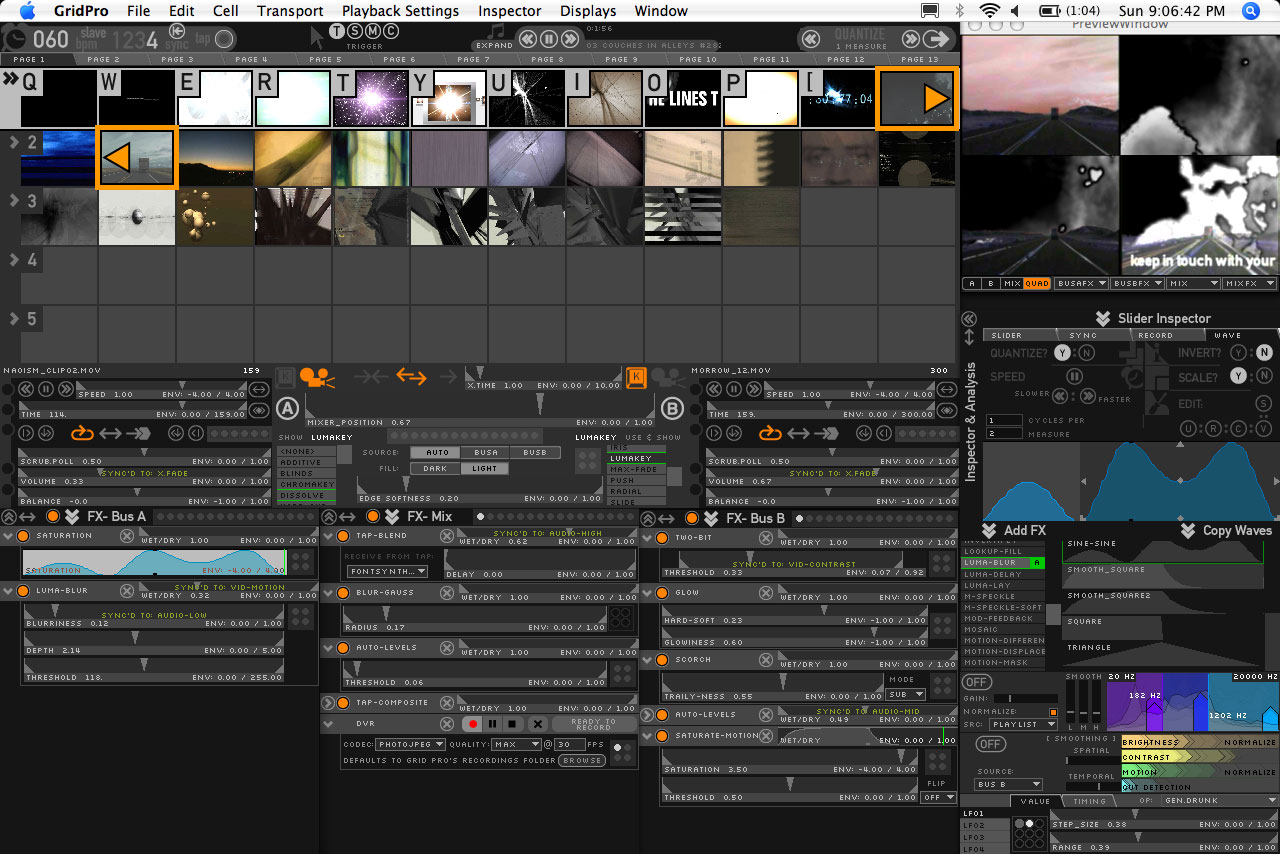Toggle the FX- Bus A orange enable dot
Screen dimensions: 1280x854
(53, 516)
